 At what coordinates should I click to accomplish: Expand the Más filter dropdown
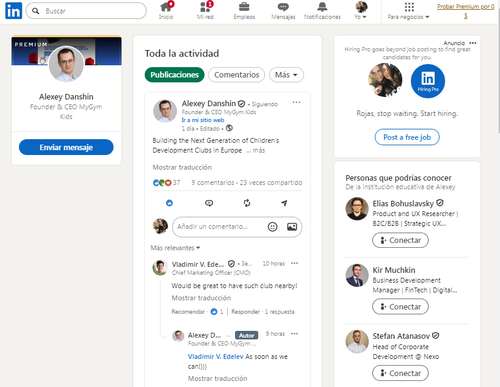(x=286, y=75)
